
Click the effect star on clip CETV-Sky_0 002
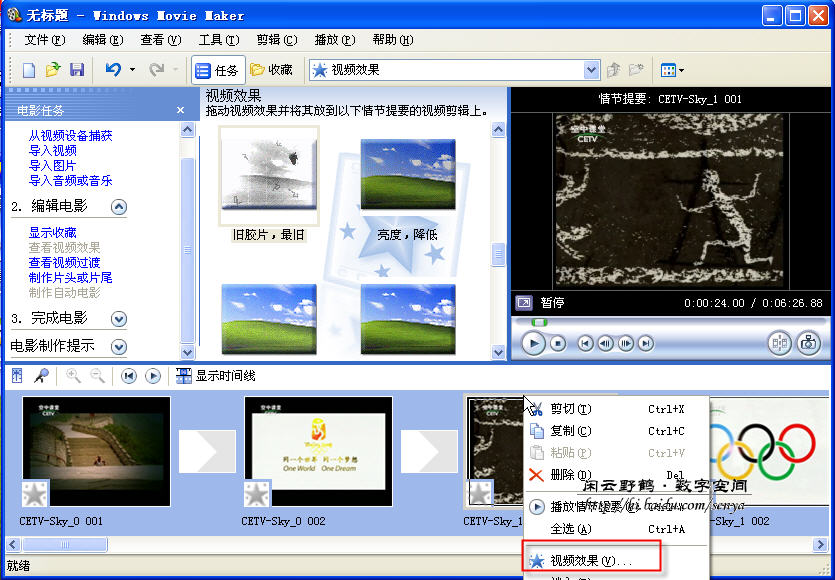point(257,493)
